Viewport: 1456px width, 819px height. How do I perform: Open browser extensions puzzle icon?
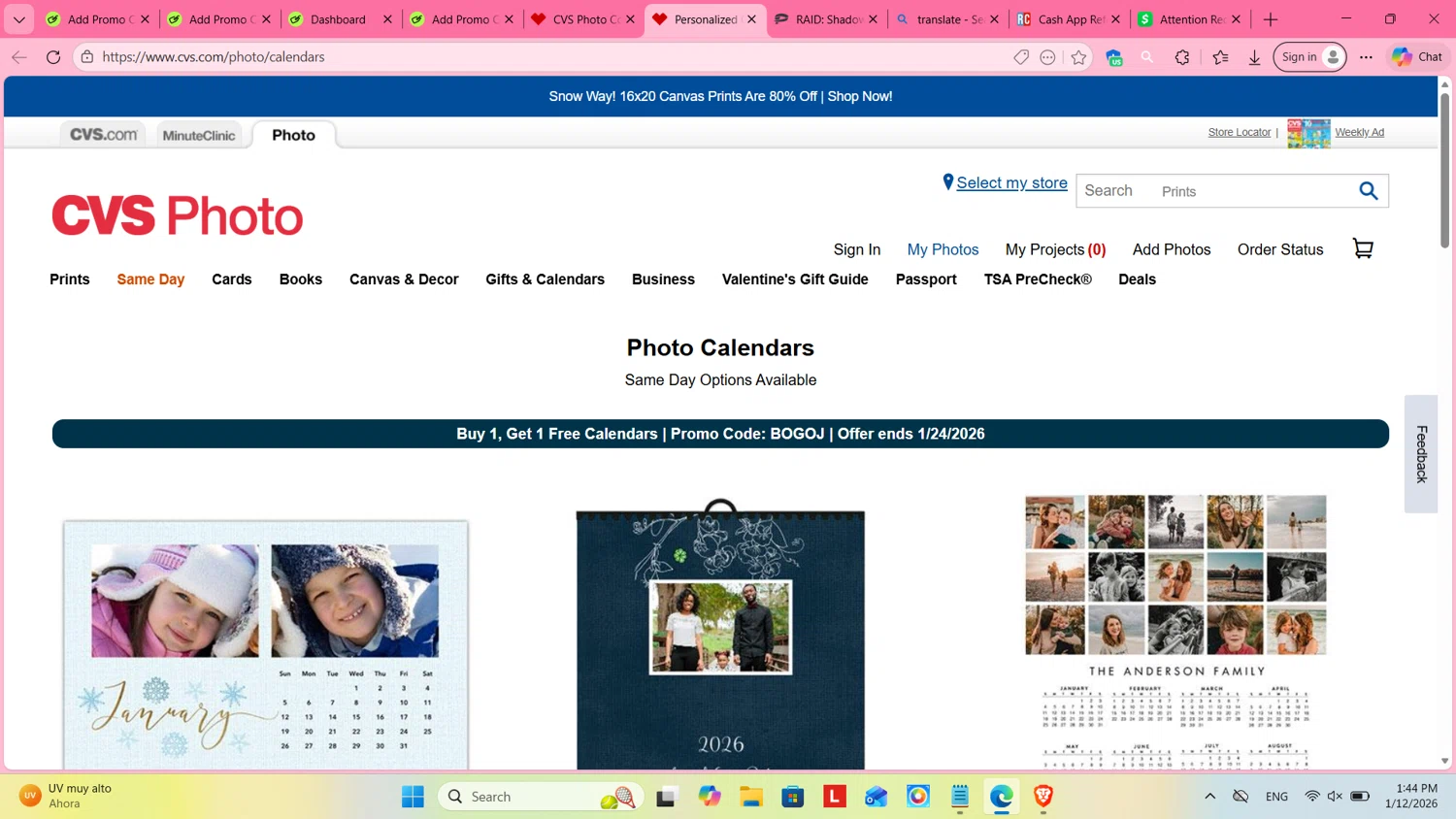point(1182,57)
